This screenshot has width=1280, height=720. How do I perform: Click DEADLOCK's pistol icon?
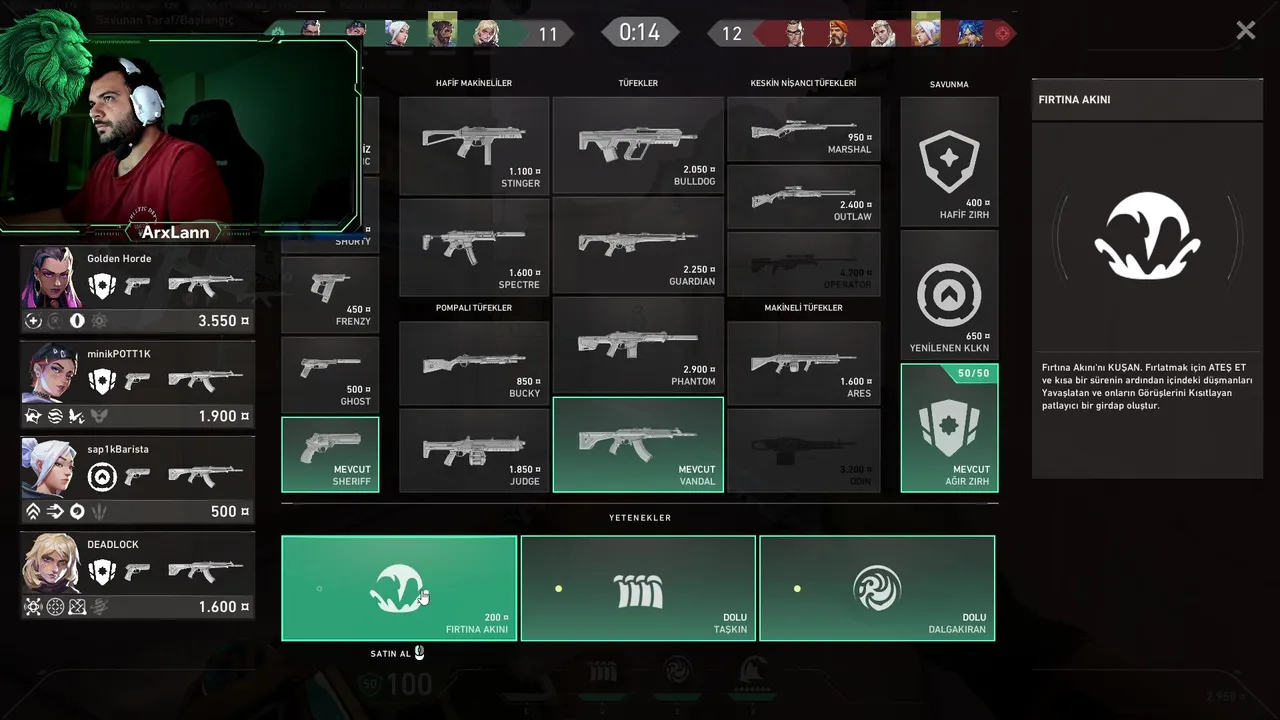click(x=137, y=571)
